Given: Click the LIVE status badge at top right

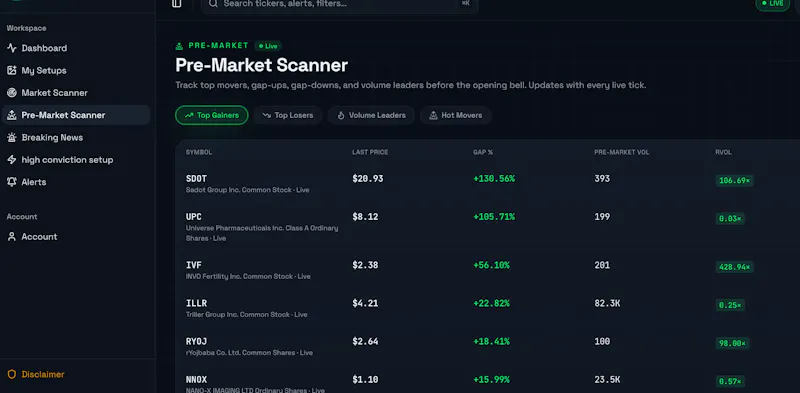Looking at the screenshot, I should (772, 4).
